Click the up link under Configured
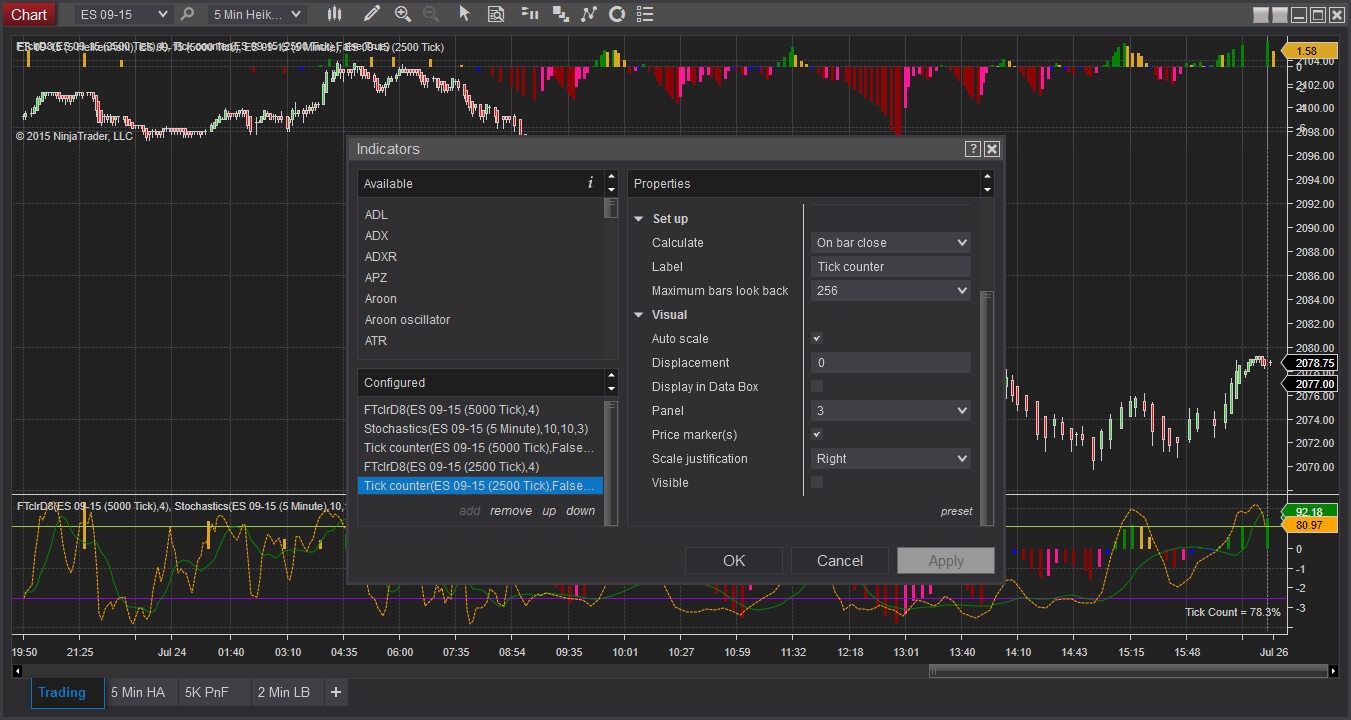This screenshot has height=720, width=1351. [549, 511]
